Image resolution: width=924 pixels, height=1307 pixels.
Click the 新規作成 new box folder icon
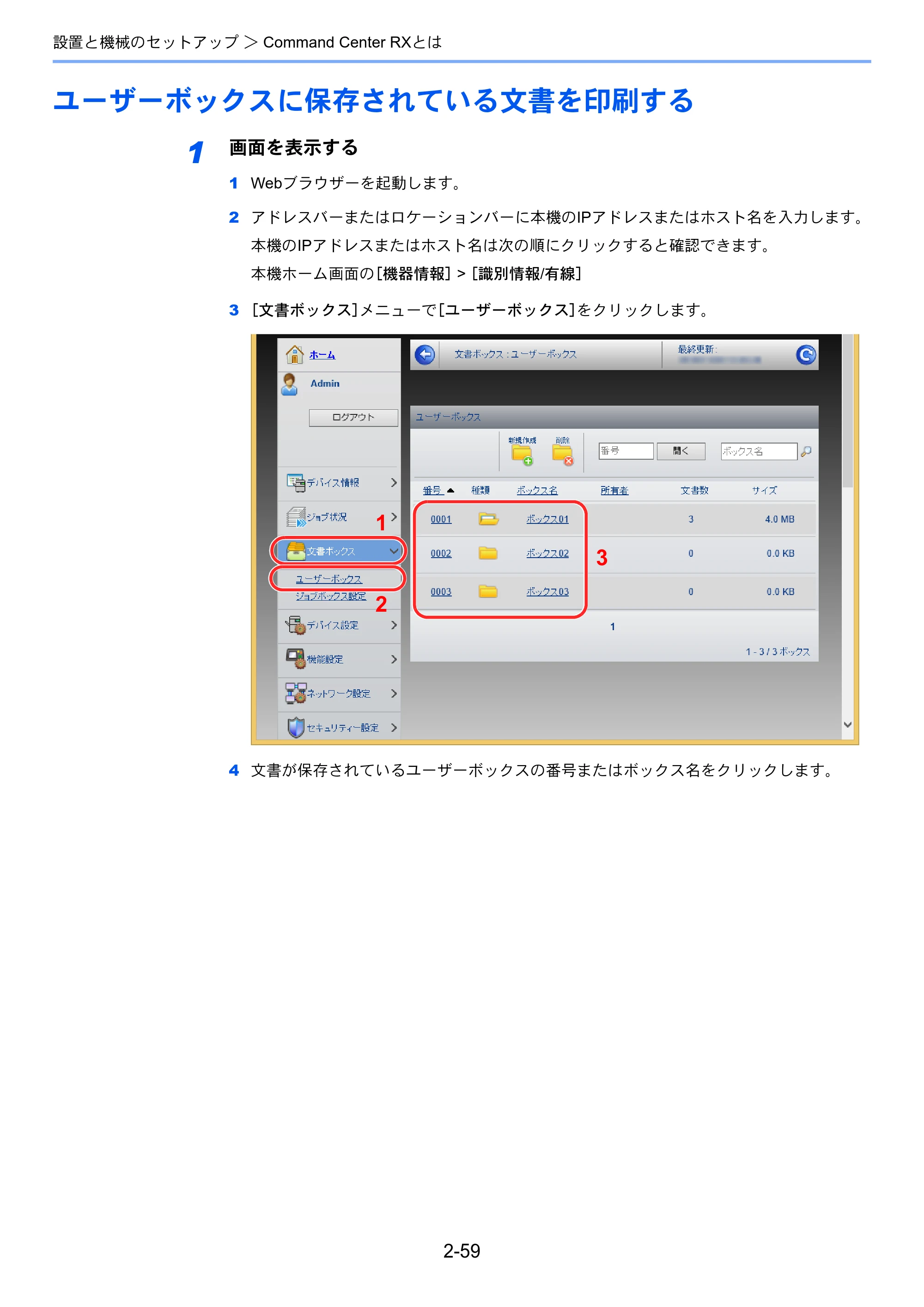coord(522,455)
